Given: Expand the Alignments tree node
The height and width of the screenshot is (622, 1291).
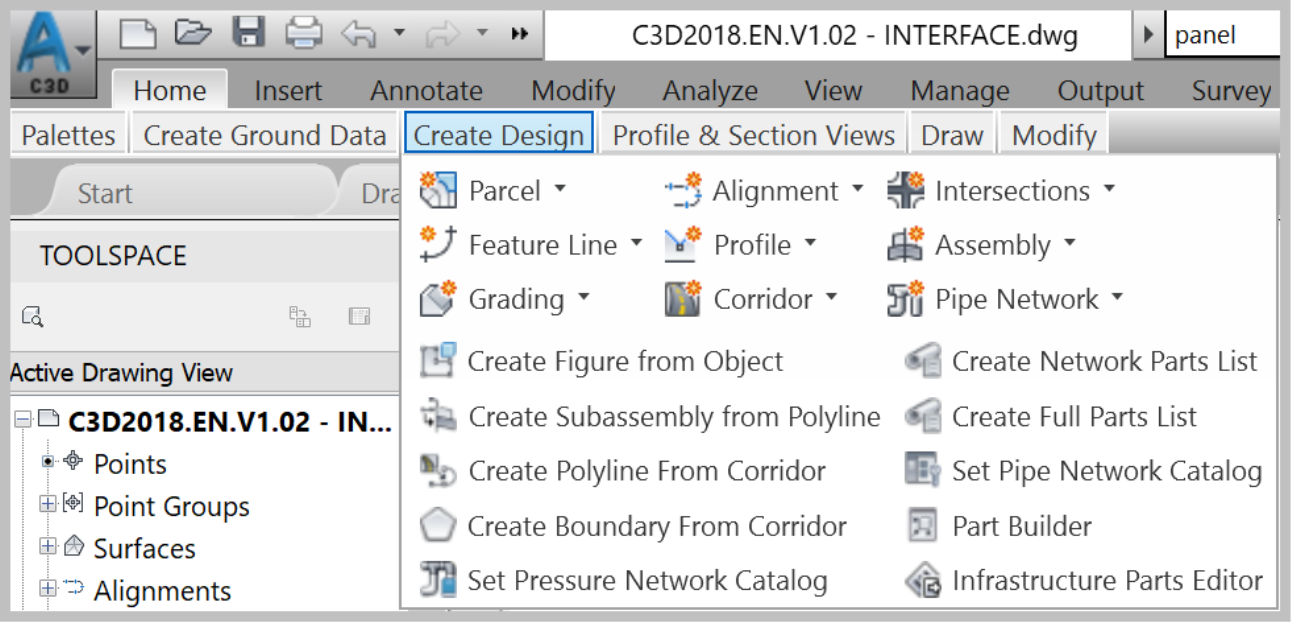Looking at the screenshot, I should pyautogui.click(x=47, y=589).
